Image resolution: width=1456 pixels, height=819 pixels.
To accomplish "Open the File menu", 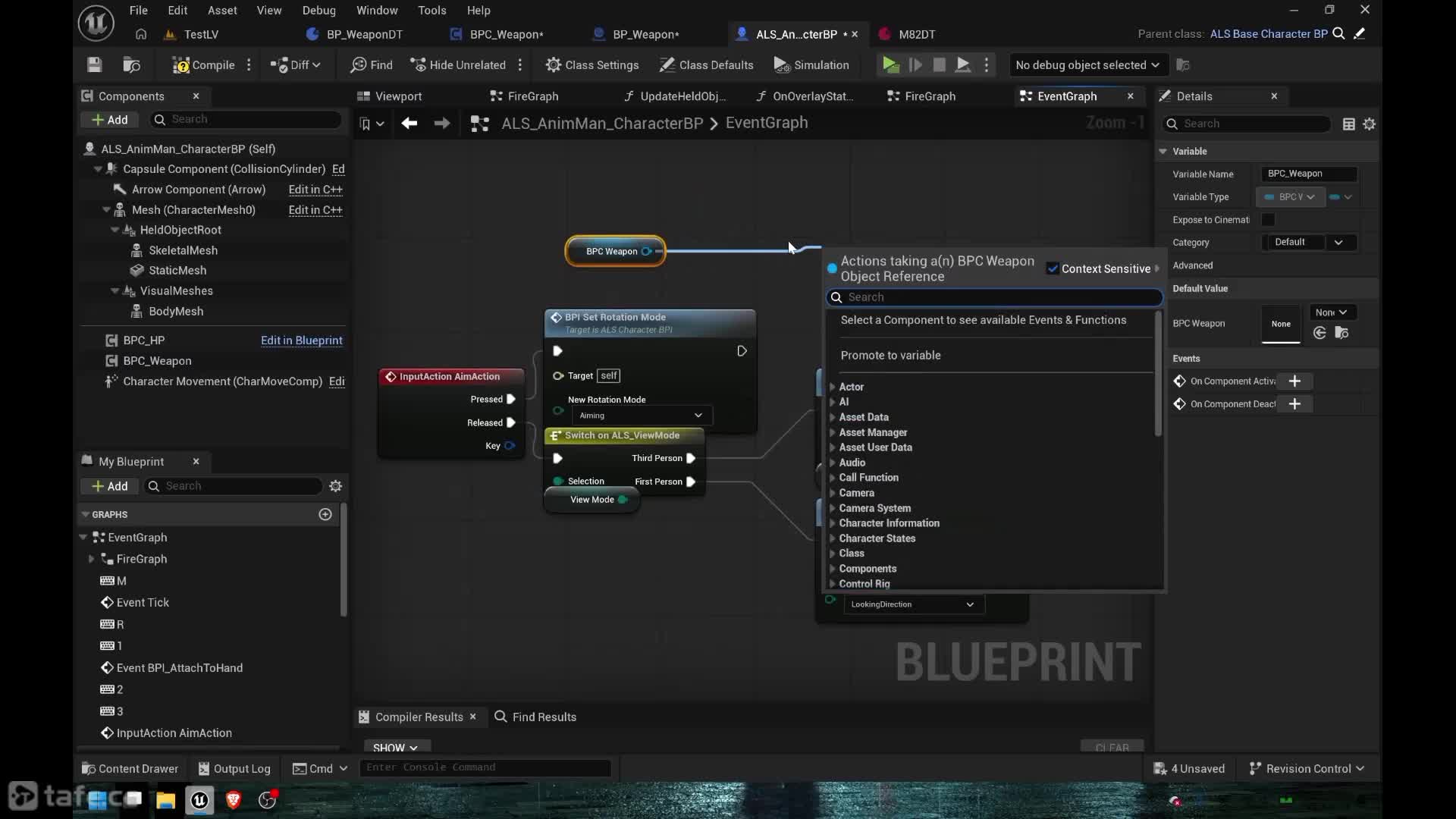I will (139, 11).
